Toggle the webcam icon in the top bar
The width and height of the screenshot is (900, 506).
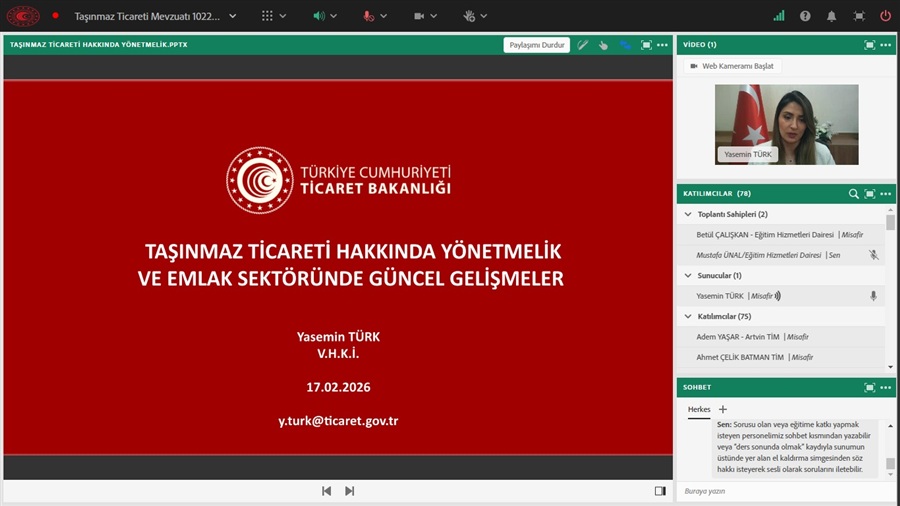419,16
